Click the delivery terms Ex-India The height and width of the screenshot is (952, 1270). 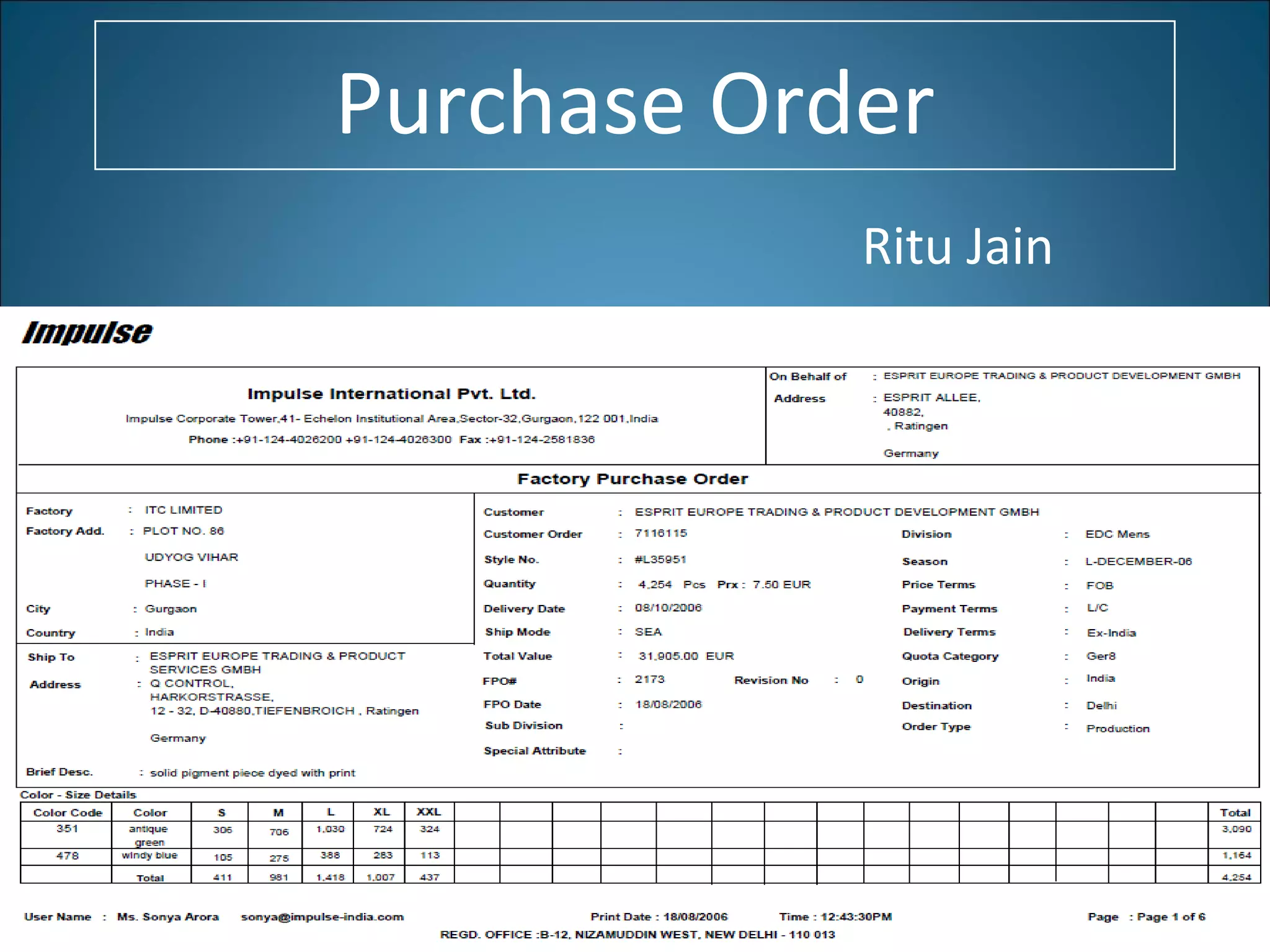[x=1111, y=633]
